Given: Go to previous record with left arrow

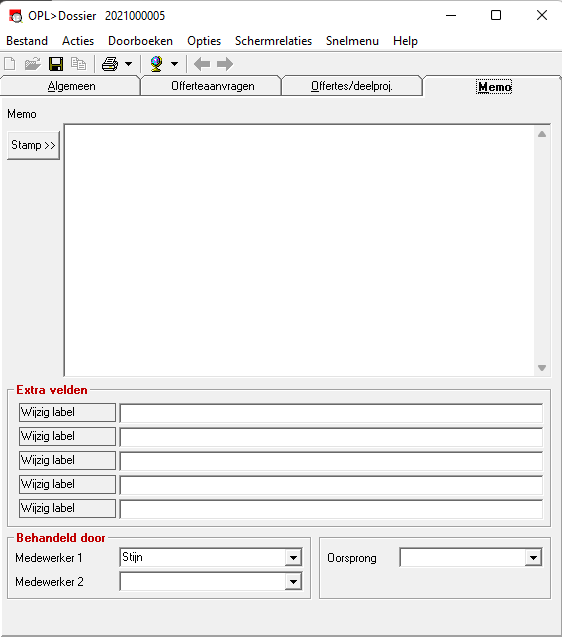Looking at the screenshot, I should 202,64.
